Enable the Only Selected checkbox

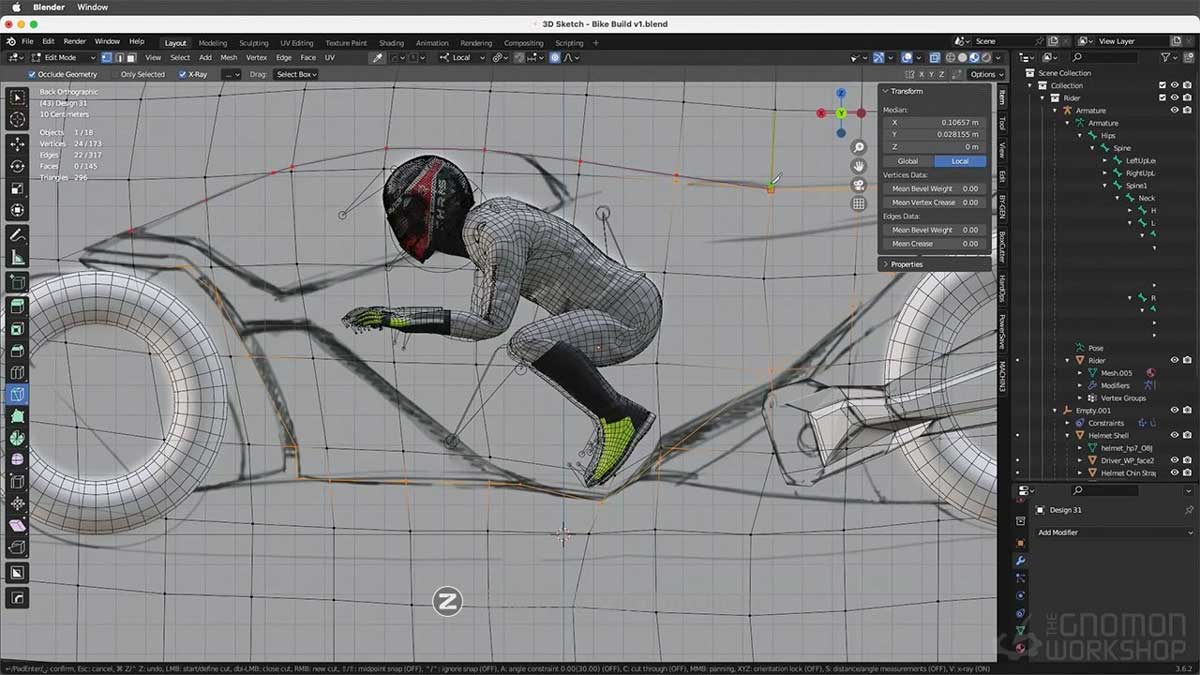tap(116, 74)
